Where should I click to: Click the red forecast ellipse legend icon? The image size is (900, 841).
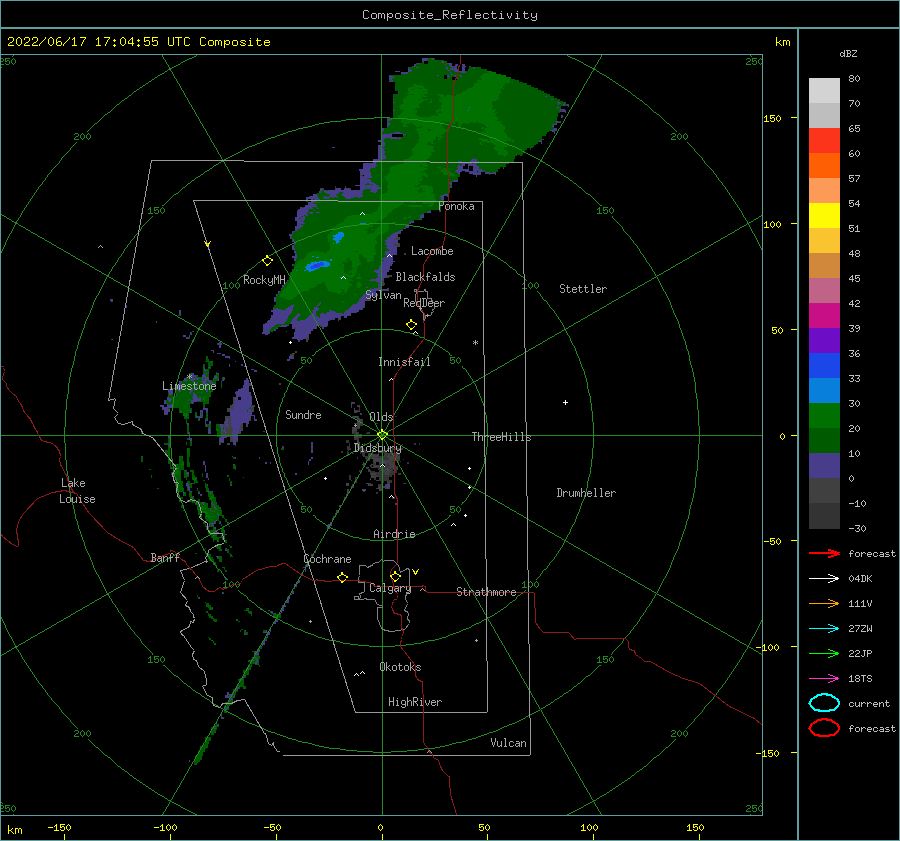tap(824, 728)
